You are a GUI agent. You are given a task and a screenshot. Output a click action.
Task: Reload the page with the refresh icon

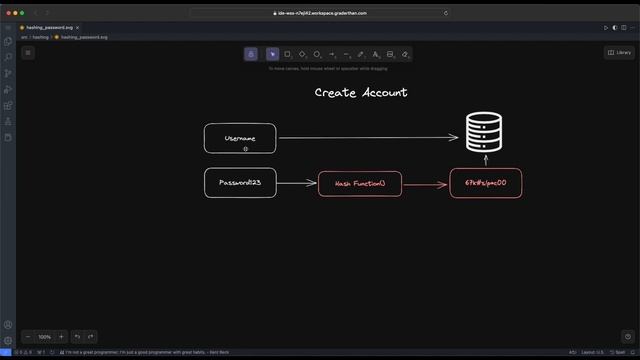click(x=446, y=13)
